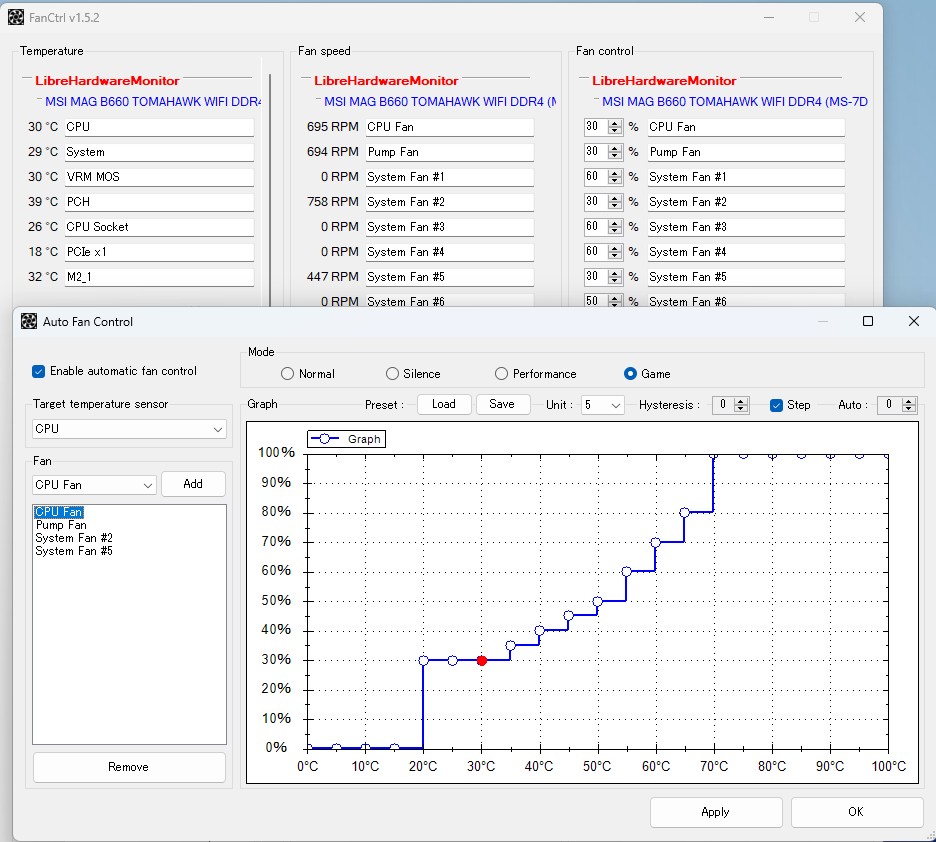Viewport: 936px width, 842px height.
Task: Collapse LibreHardwareMonitor group in Fan speed panel
Action: point(305,78)
